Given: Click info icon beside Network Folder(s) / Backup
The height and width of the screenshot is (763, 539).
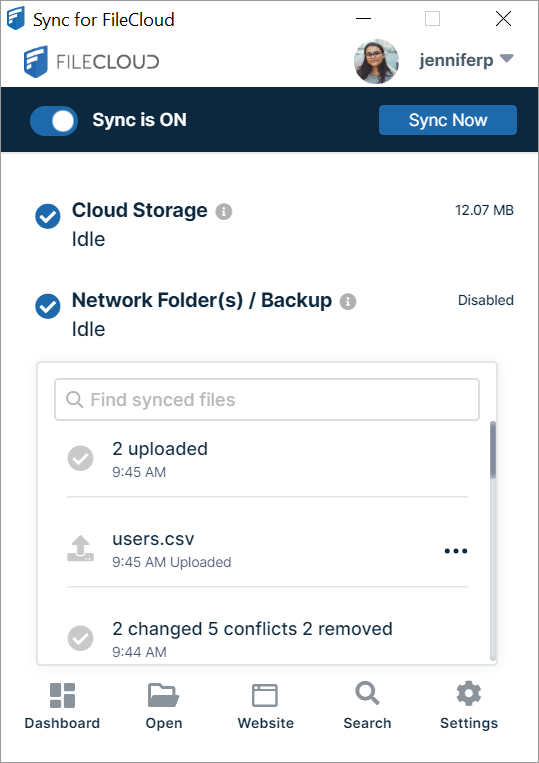Looking at the screenshot, I should coord(348,302).
